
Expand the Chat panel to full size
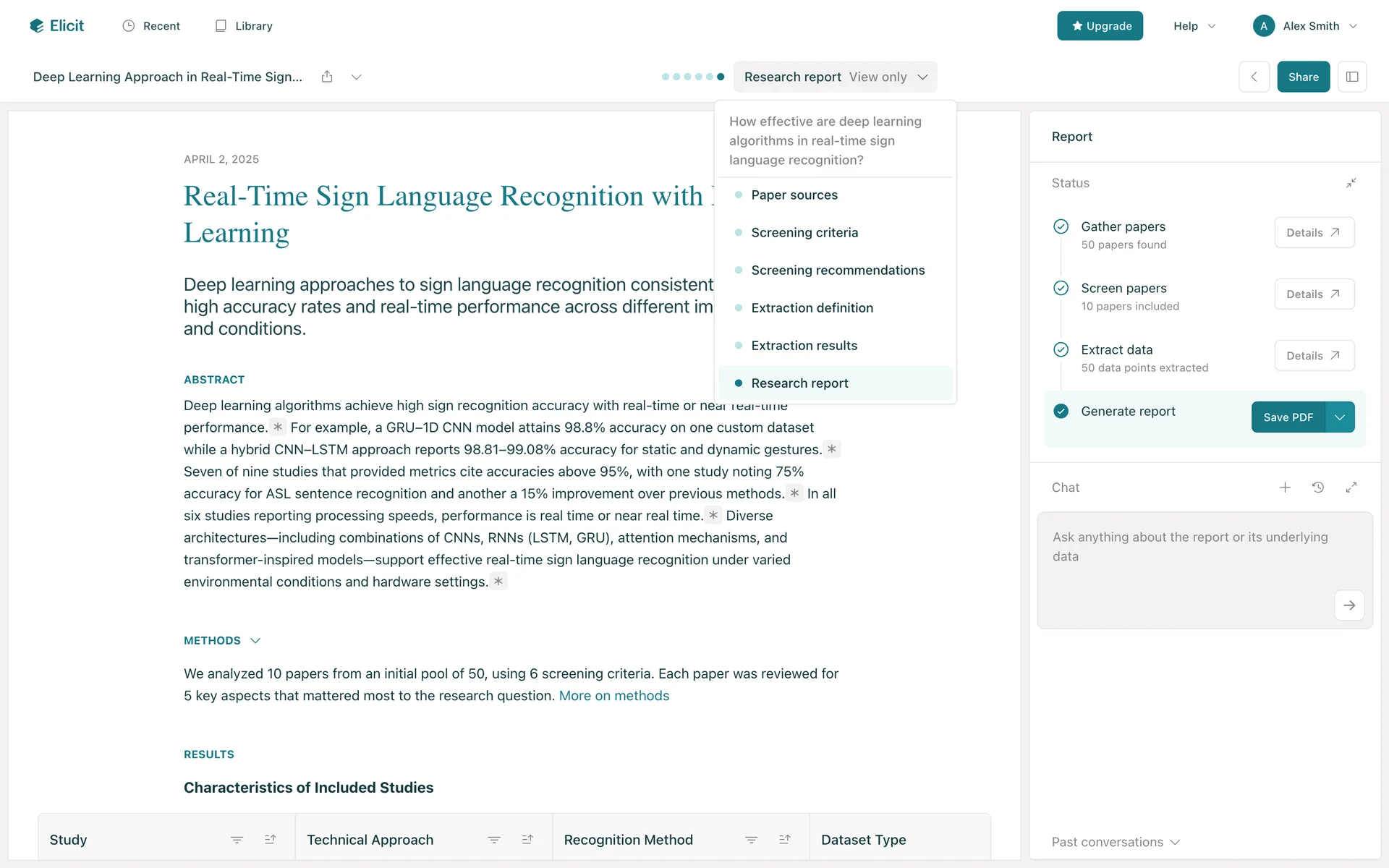(1351, 488)
